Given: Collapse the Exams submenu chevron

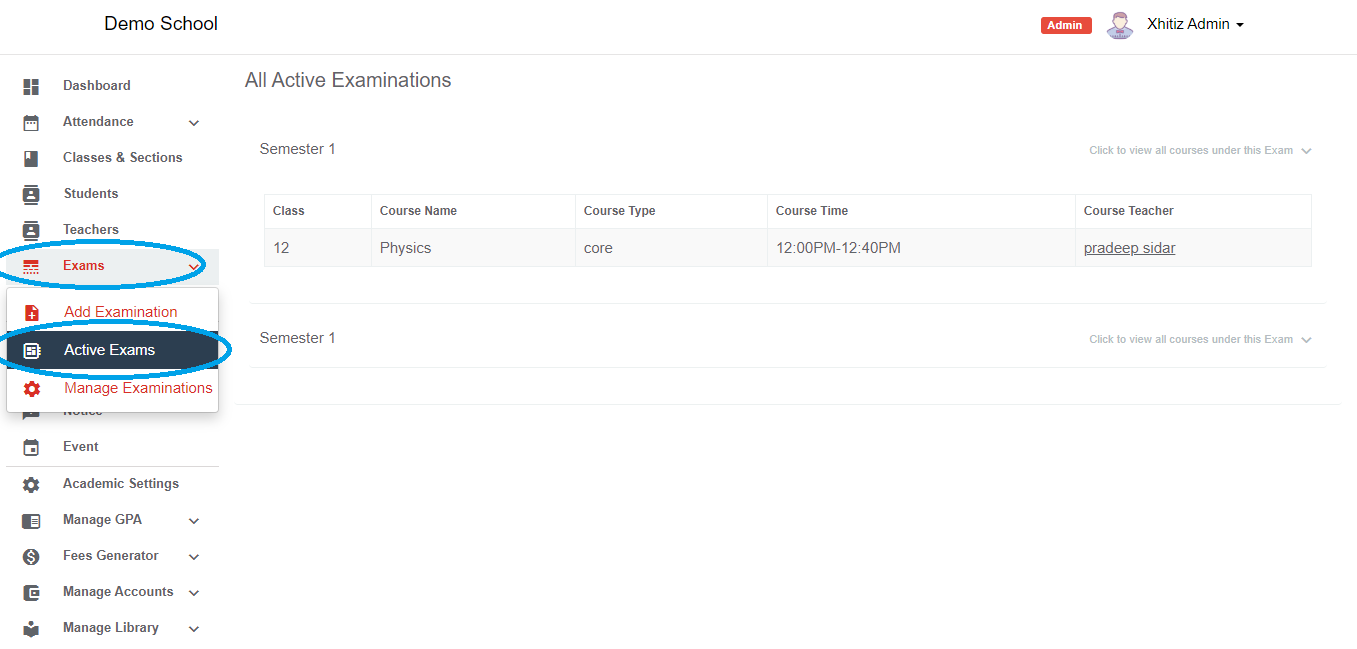Looking at the screenshot, I should [x=194, y=267].
